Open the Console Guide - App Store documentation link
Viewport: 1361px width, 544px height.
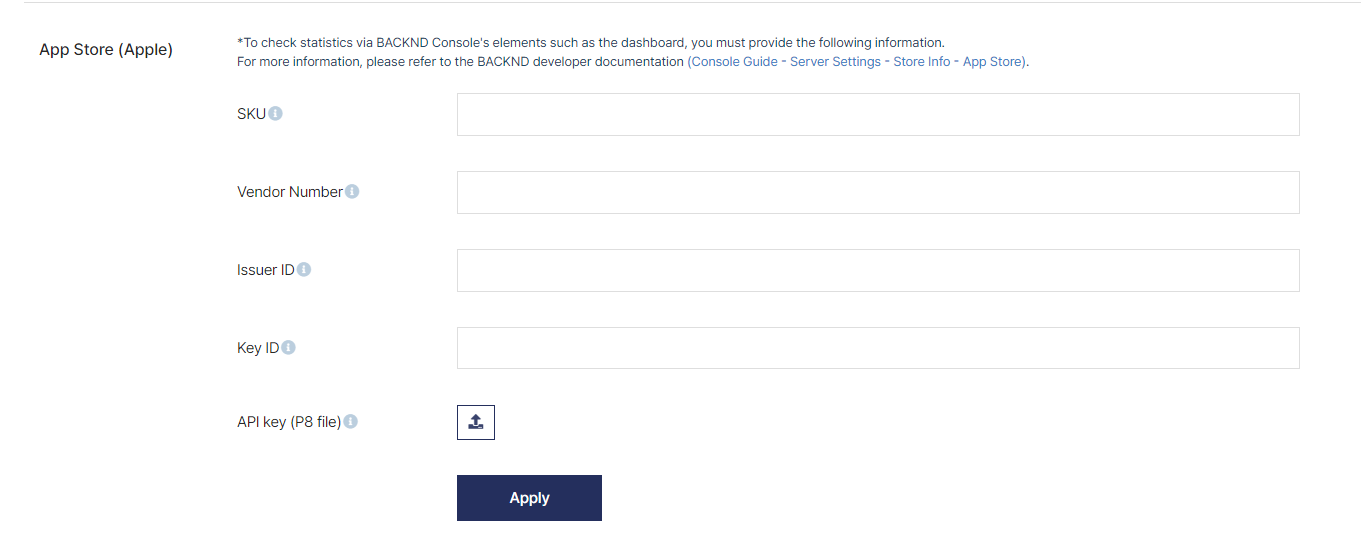(858, 61)
